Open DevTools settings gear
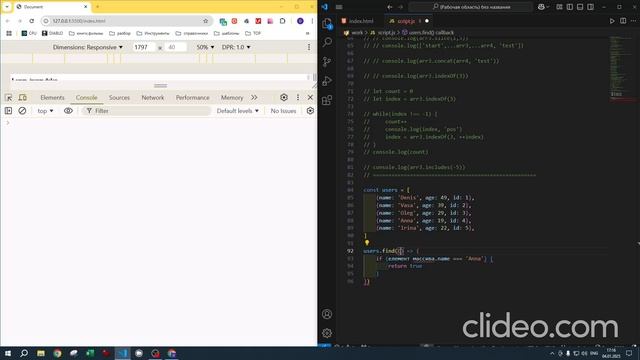Viewport: 640px width, 360px height. [284, 98]
